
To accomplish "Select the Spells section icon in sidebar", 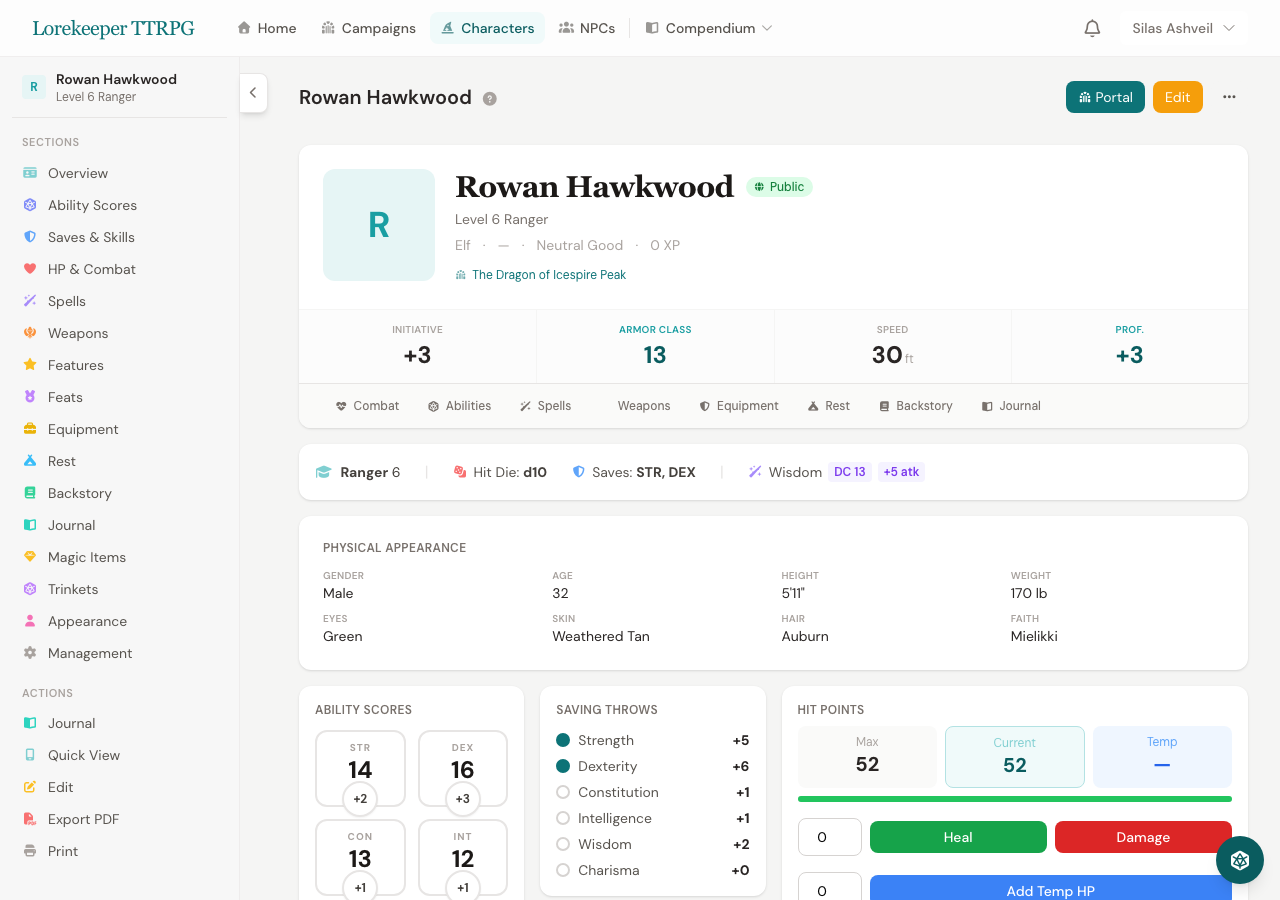I will pyautogui.click(x=31, y=300).
